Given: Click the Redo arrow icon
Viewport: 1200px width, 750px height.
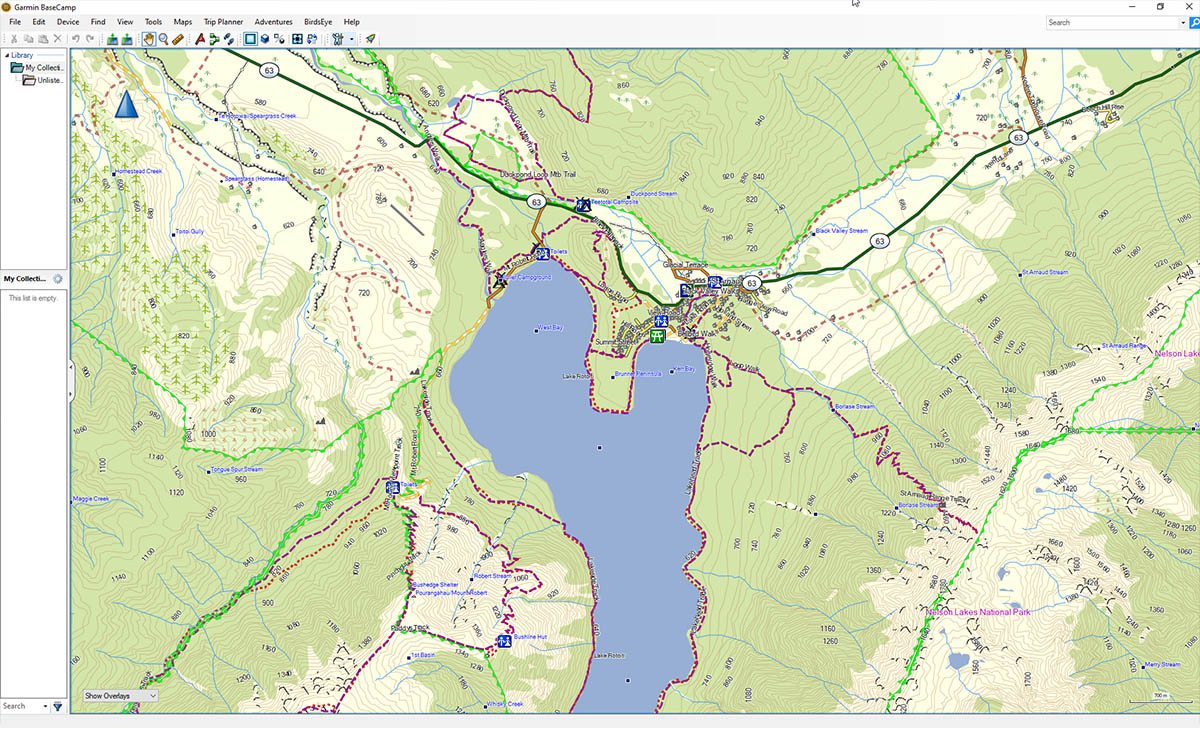Looking at the screenshot, I should pyautogui.click(x=90, y=39).
